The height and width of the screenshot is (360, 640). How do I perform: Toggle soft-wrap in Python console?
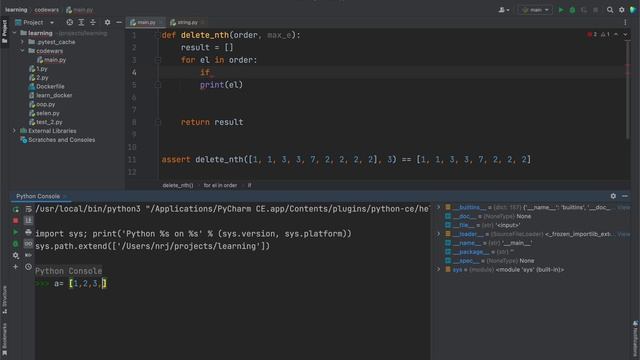(x=28, y=209)
